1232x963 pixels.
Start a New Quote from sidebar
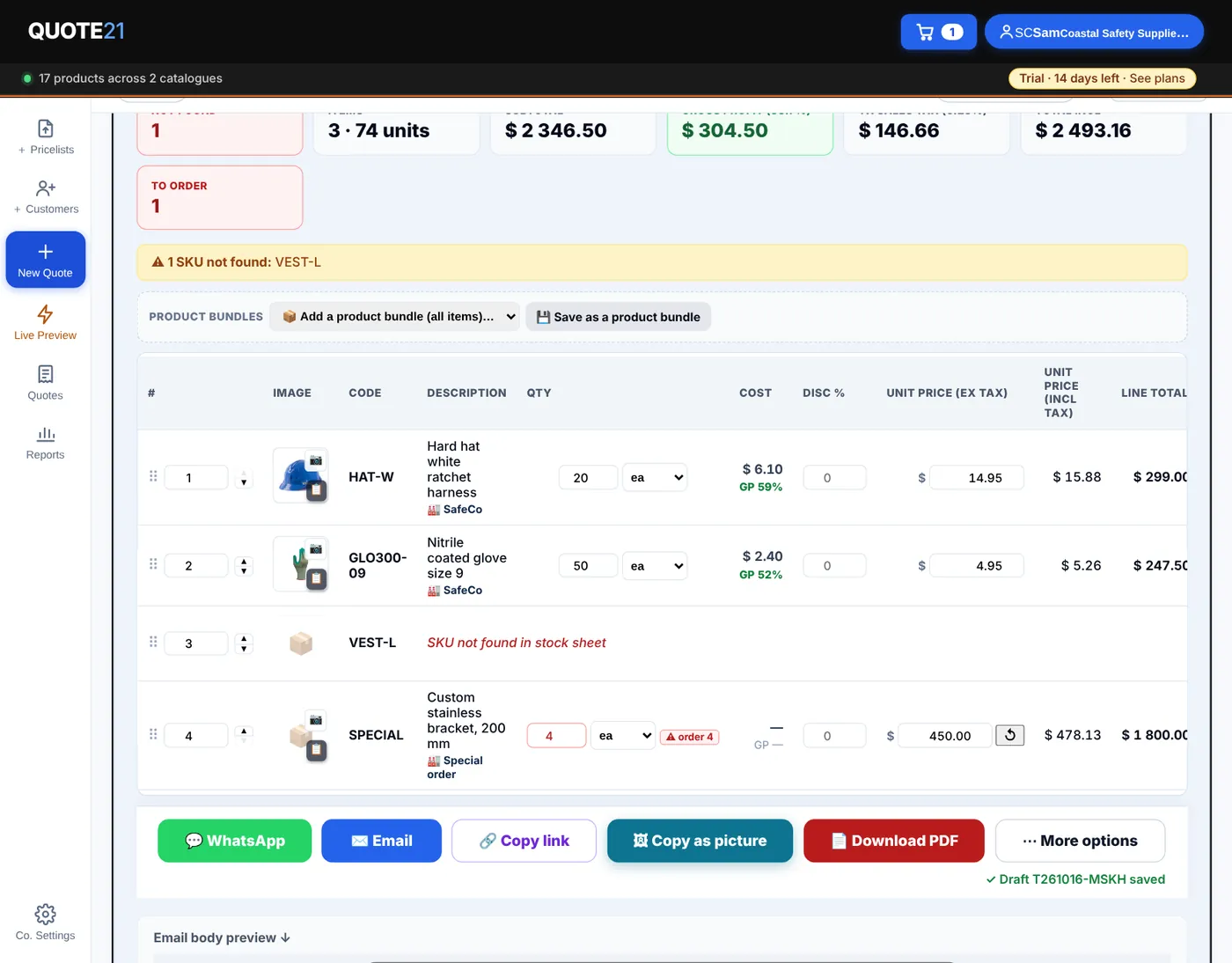(x=46, y=260)
